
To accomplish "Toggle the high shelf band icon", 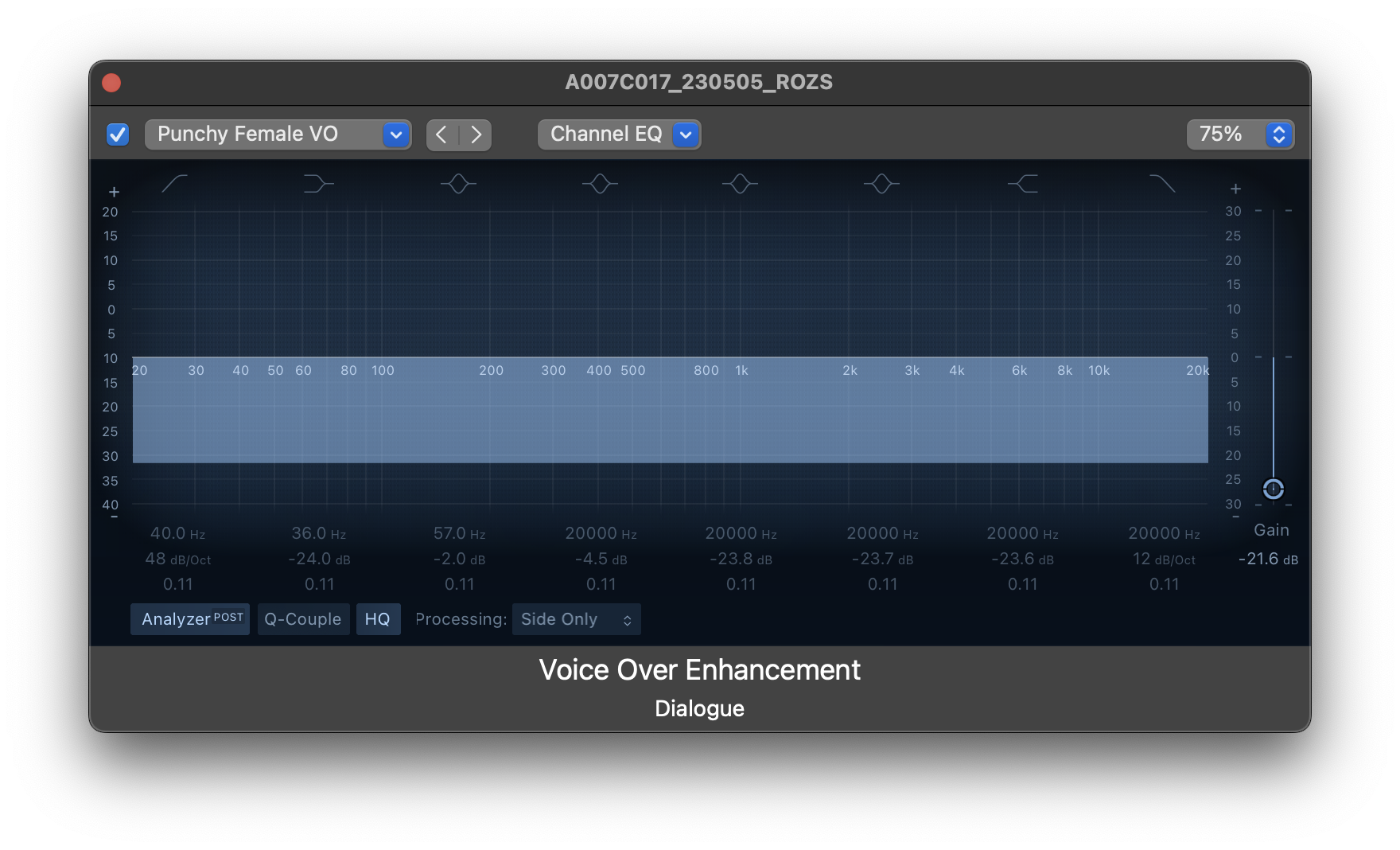I will tap(1023, 184).
